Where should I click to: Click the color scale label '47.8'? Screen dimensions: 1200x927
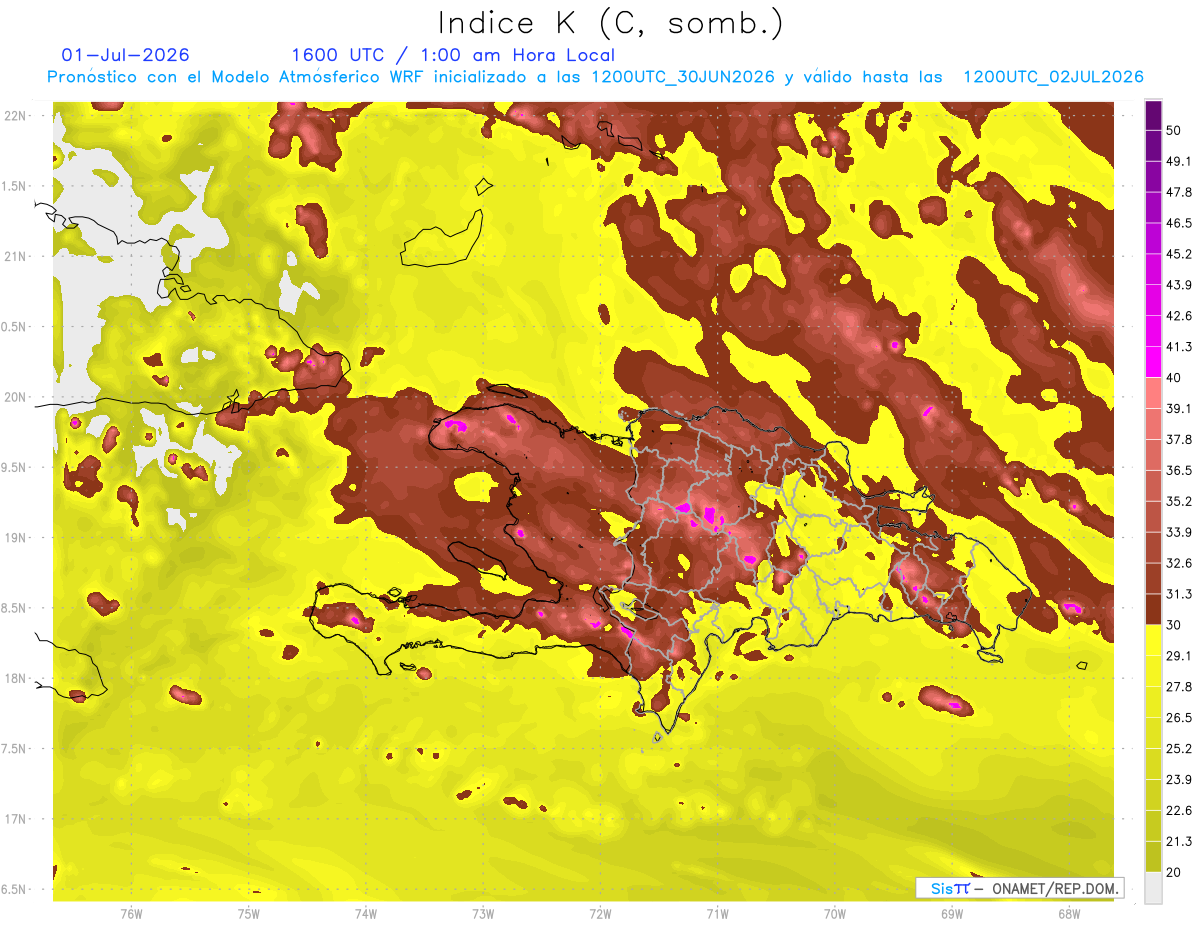tap(1178, 192)
